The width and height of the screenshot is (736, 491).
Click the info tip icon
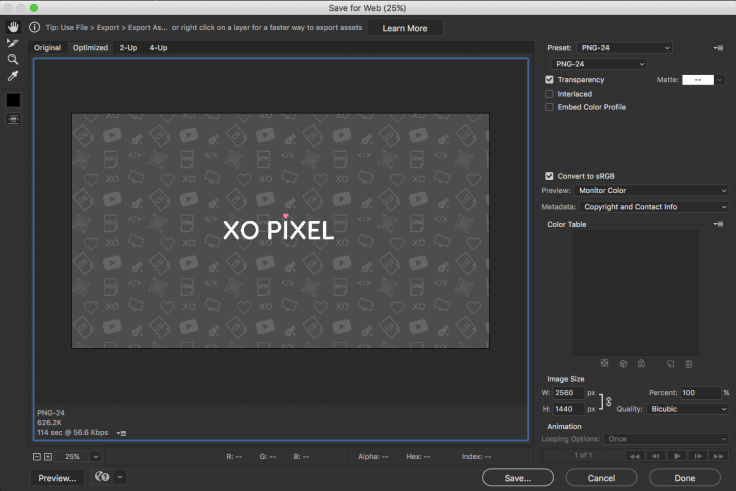pos(34,27)
